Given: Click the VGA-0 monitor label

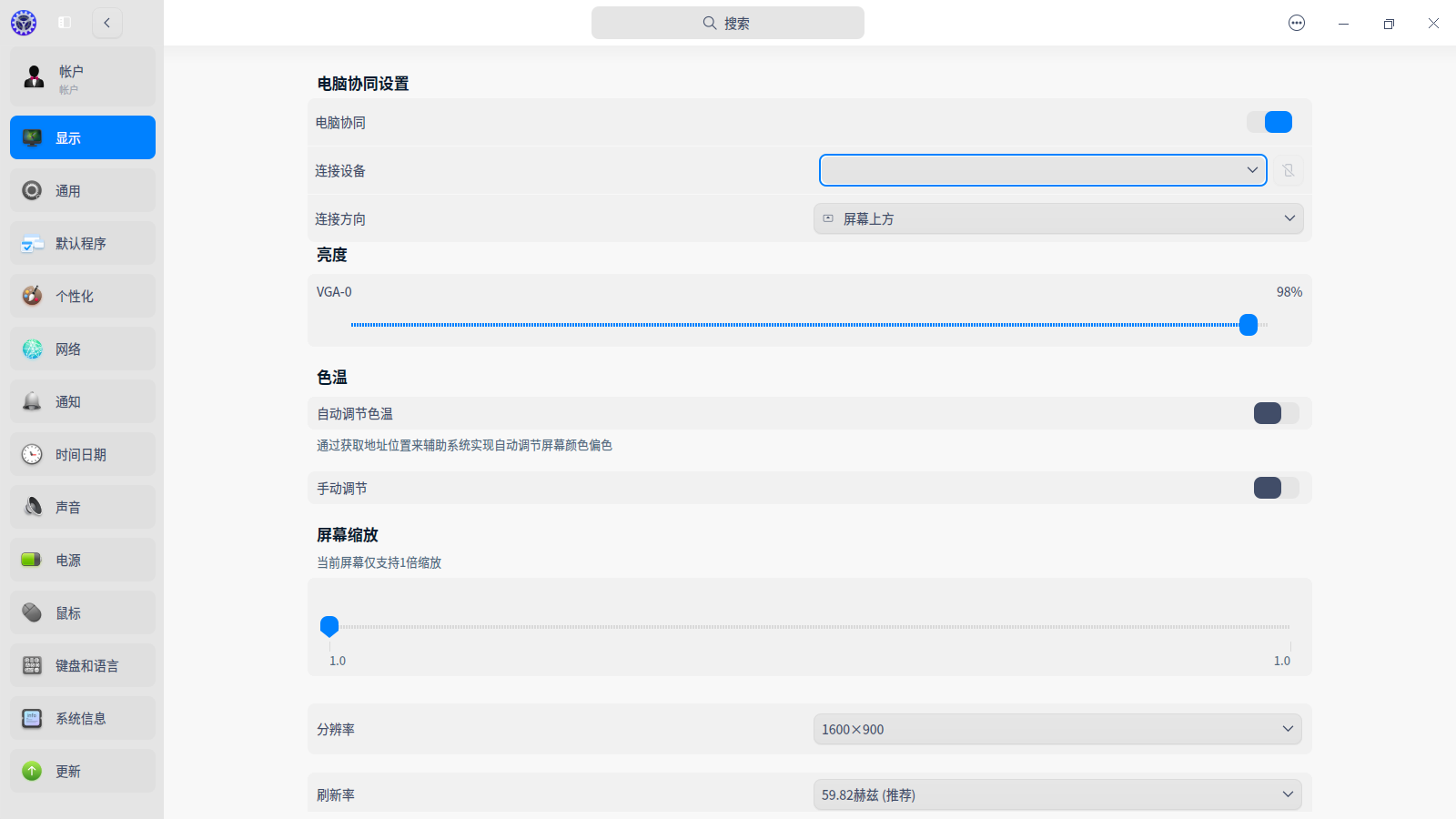Looking at the screenshot, I should (x=334, y=292).
